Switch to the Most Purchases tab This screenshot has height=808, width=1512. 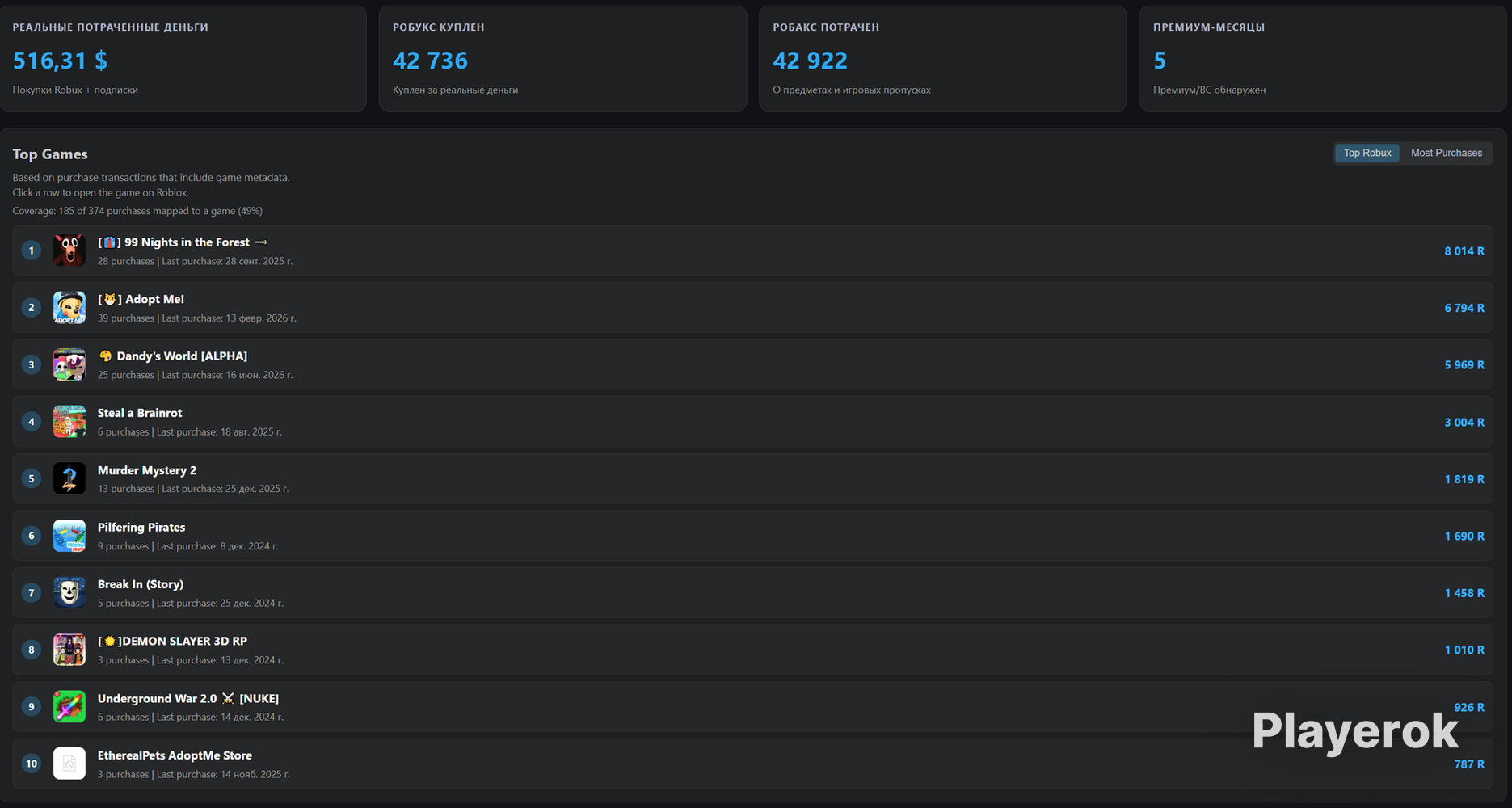(x=1447, y=153)
